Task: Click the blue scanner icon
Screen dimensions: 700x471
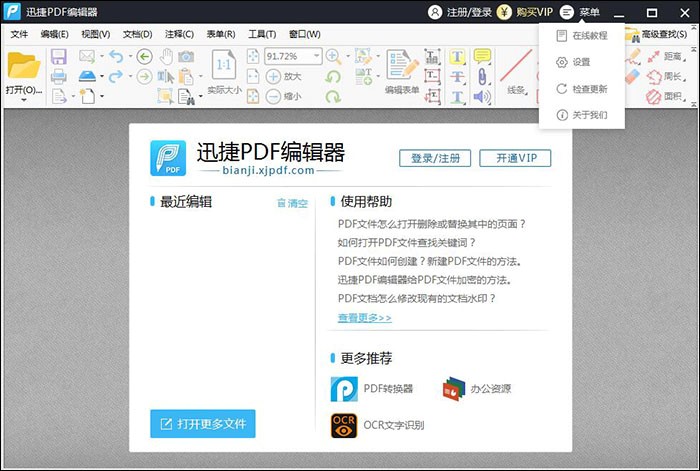Action: [x=87, y=76]
